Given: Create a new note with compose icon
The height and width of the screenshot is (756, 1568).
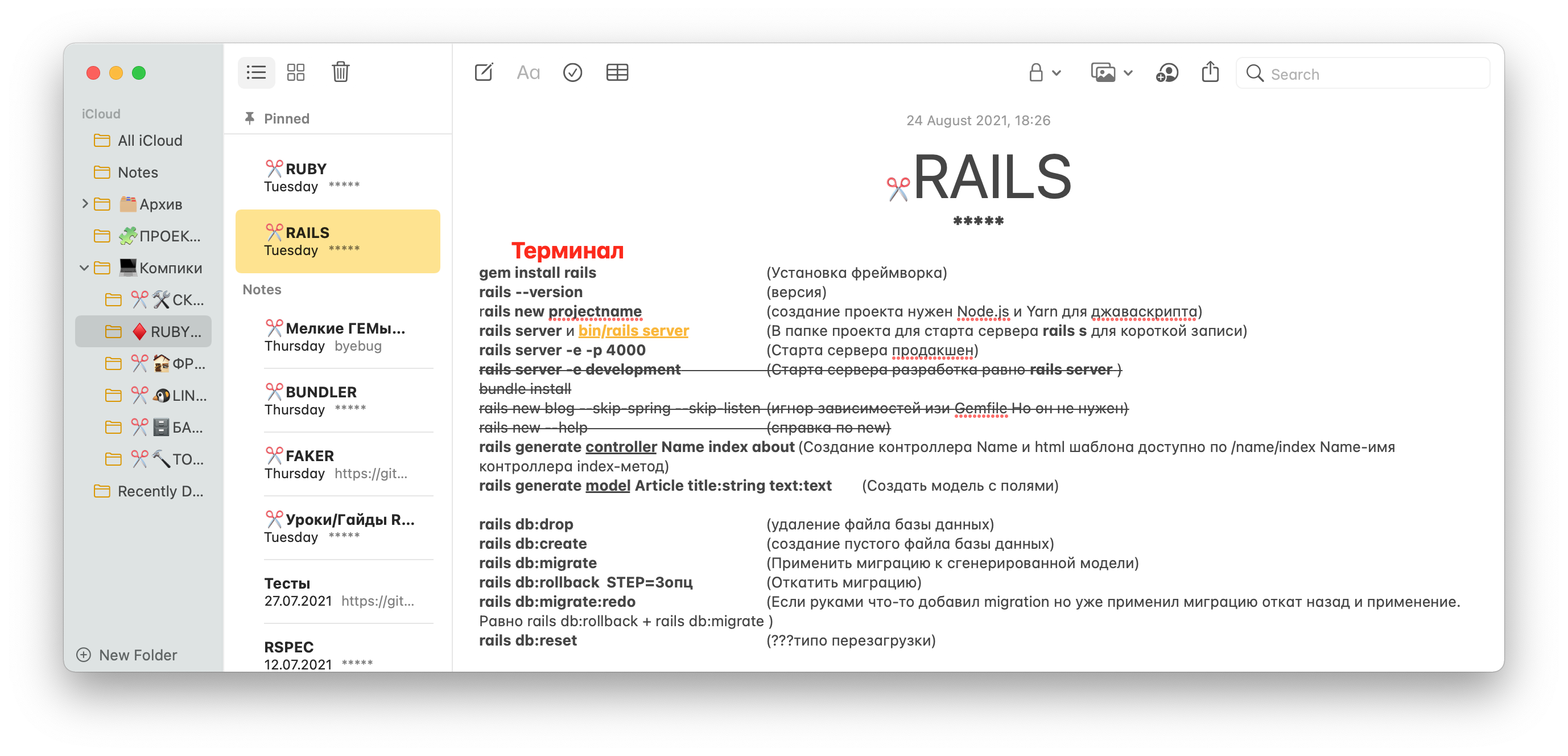Looking at the screenshot, I should (x=483, y=72).
